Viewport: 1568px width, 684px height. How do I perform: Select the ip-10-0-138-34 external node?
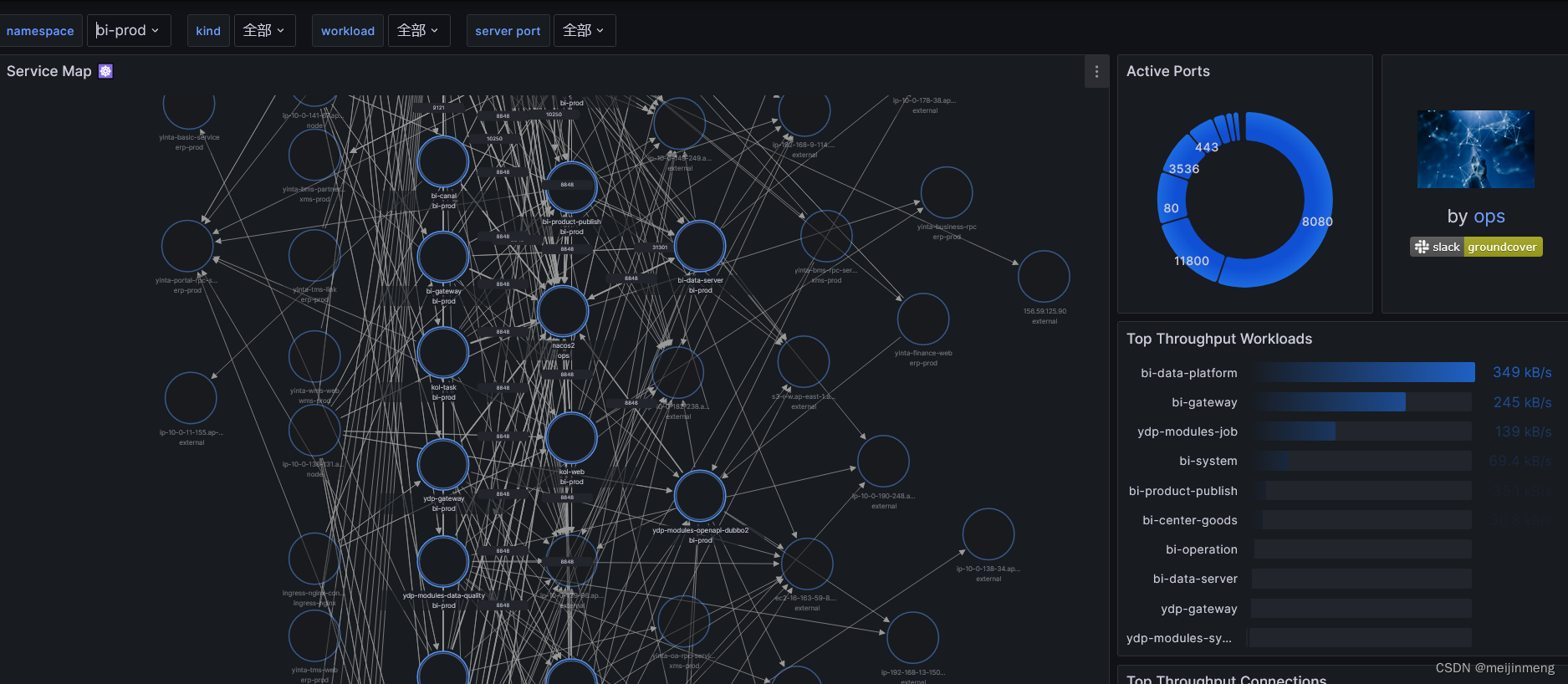(x=988, y=534)
